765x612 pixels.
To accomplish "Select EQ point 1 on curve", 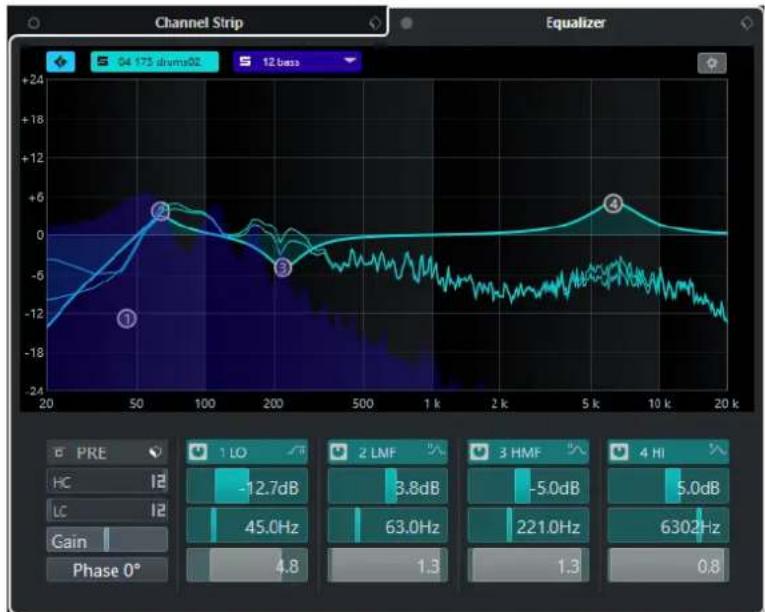I will (127, 319).
